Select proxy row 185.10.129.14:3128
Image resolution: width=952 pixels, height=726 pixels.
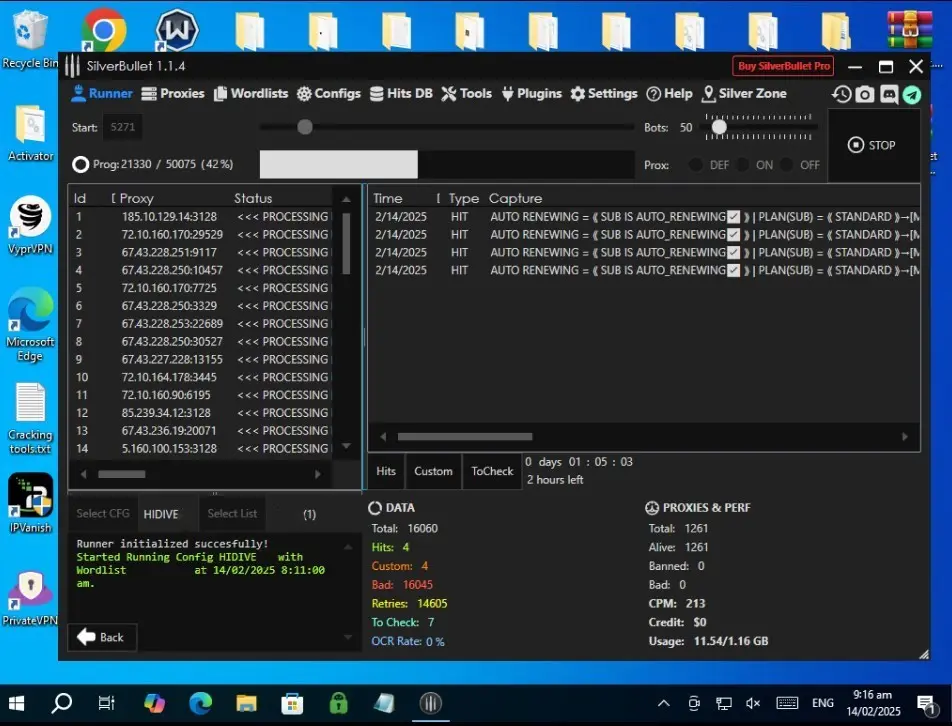202,217
